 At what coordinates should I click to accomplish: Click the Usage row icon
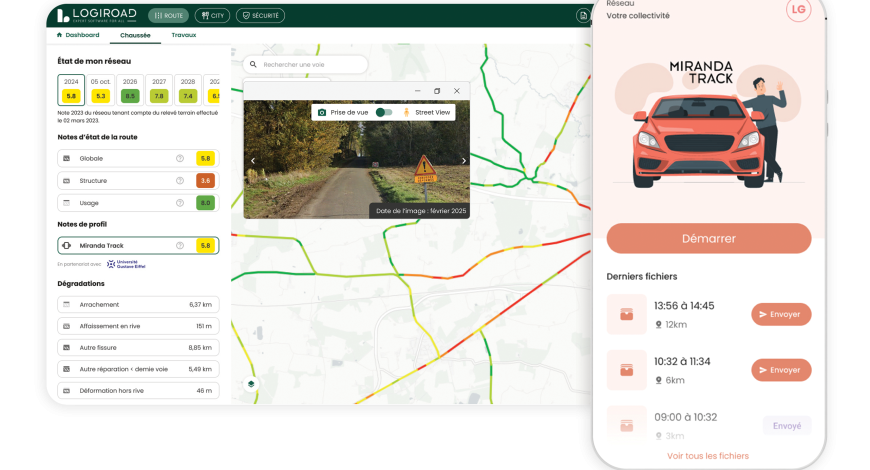pyautogui.click(x=67, y=203)
